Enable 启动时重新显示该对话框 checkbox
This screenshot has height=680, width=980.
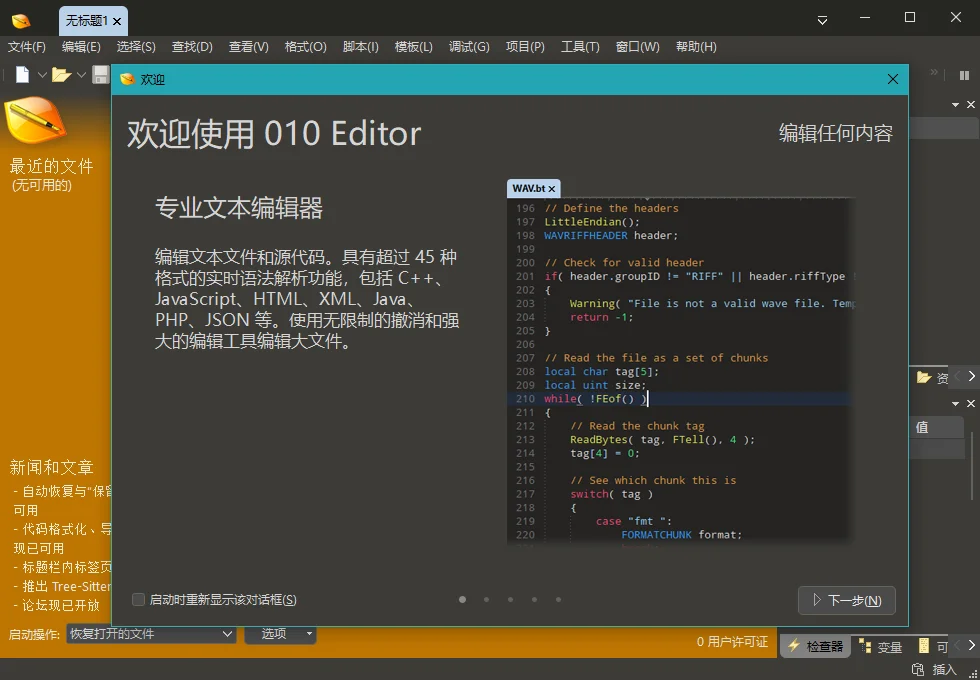point(138,599)
